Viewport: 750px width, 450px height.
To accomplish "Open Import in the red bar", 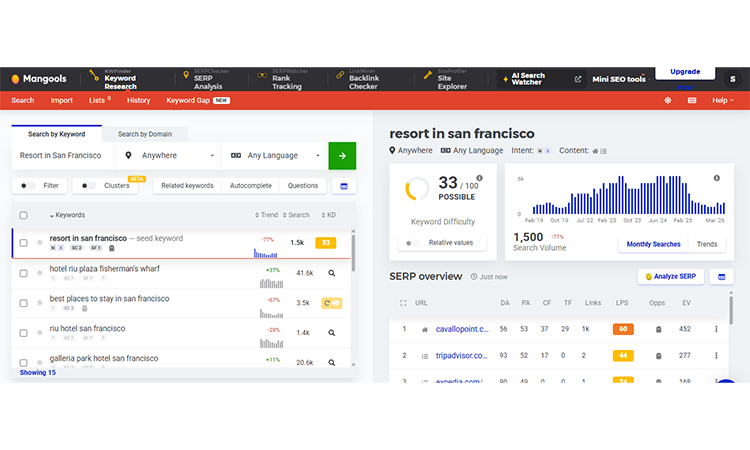I will click(62, 100).
